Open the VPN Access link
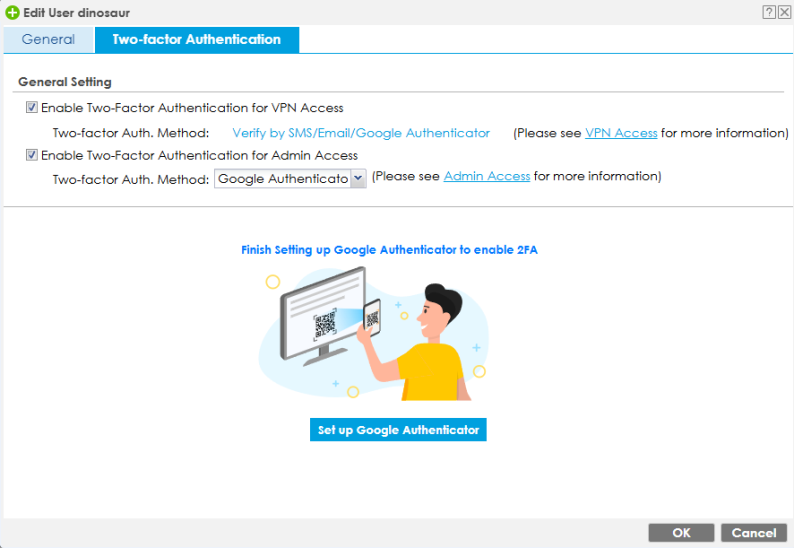The height and width of the screenshot is (548, 794). (x=621, y=133)
